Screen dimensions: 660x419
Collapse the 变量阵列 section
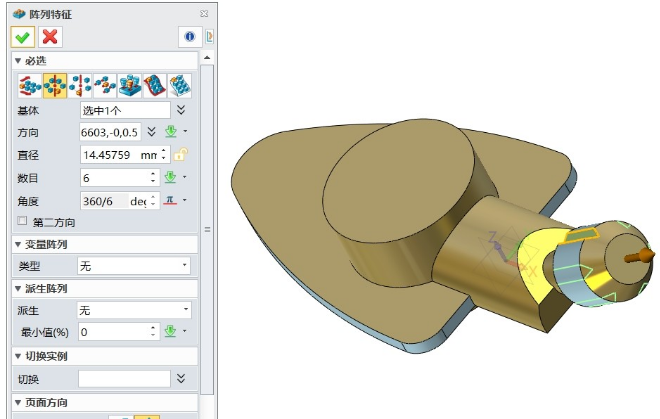pos(18,245)
